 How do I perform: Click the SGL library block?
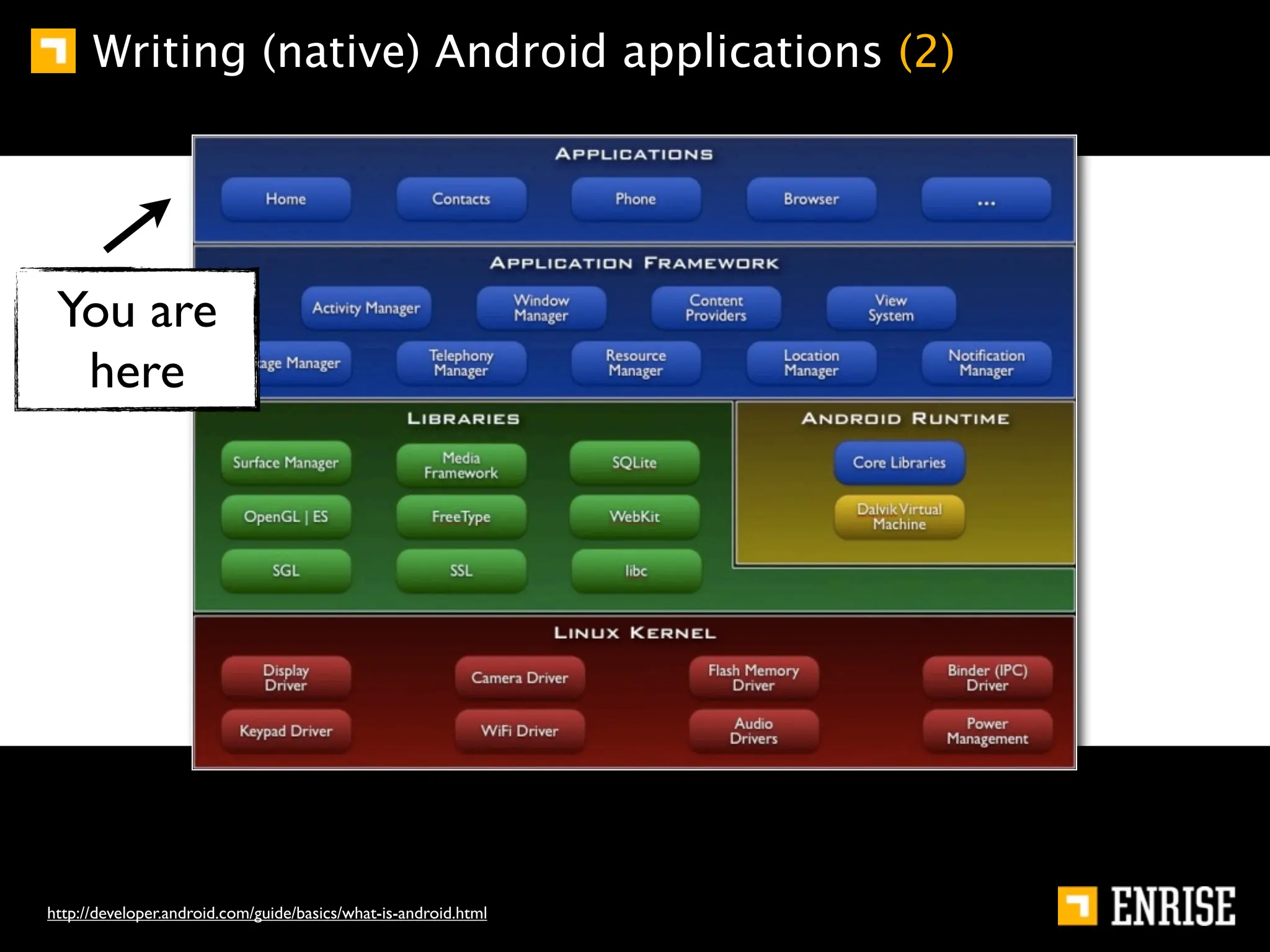286,571
